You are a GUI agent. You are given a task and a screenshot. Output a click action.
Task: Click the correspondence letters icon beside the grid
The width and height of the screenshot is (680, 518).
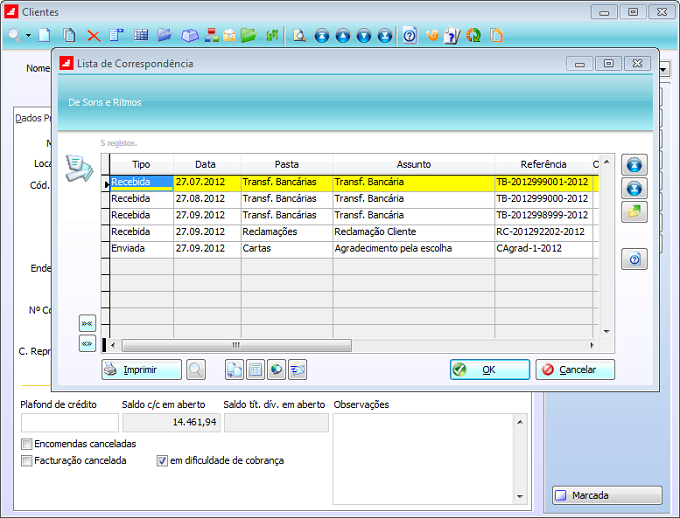79,168
